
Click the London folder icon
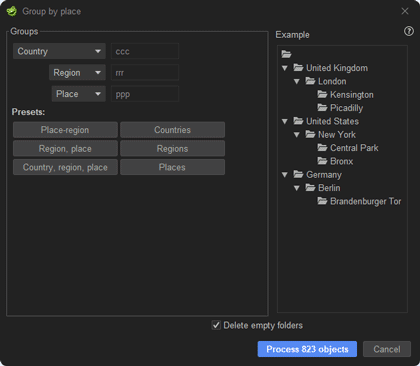310,81
